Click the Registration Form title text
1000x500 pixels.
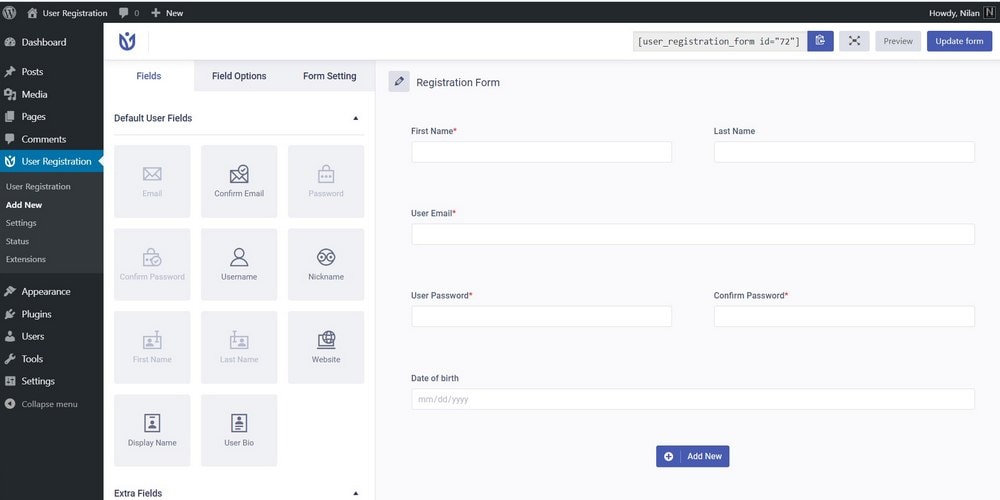(x=458, y=82)
